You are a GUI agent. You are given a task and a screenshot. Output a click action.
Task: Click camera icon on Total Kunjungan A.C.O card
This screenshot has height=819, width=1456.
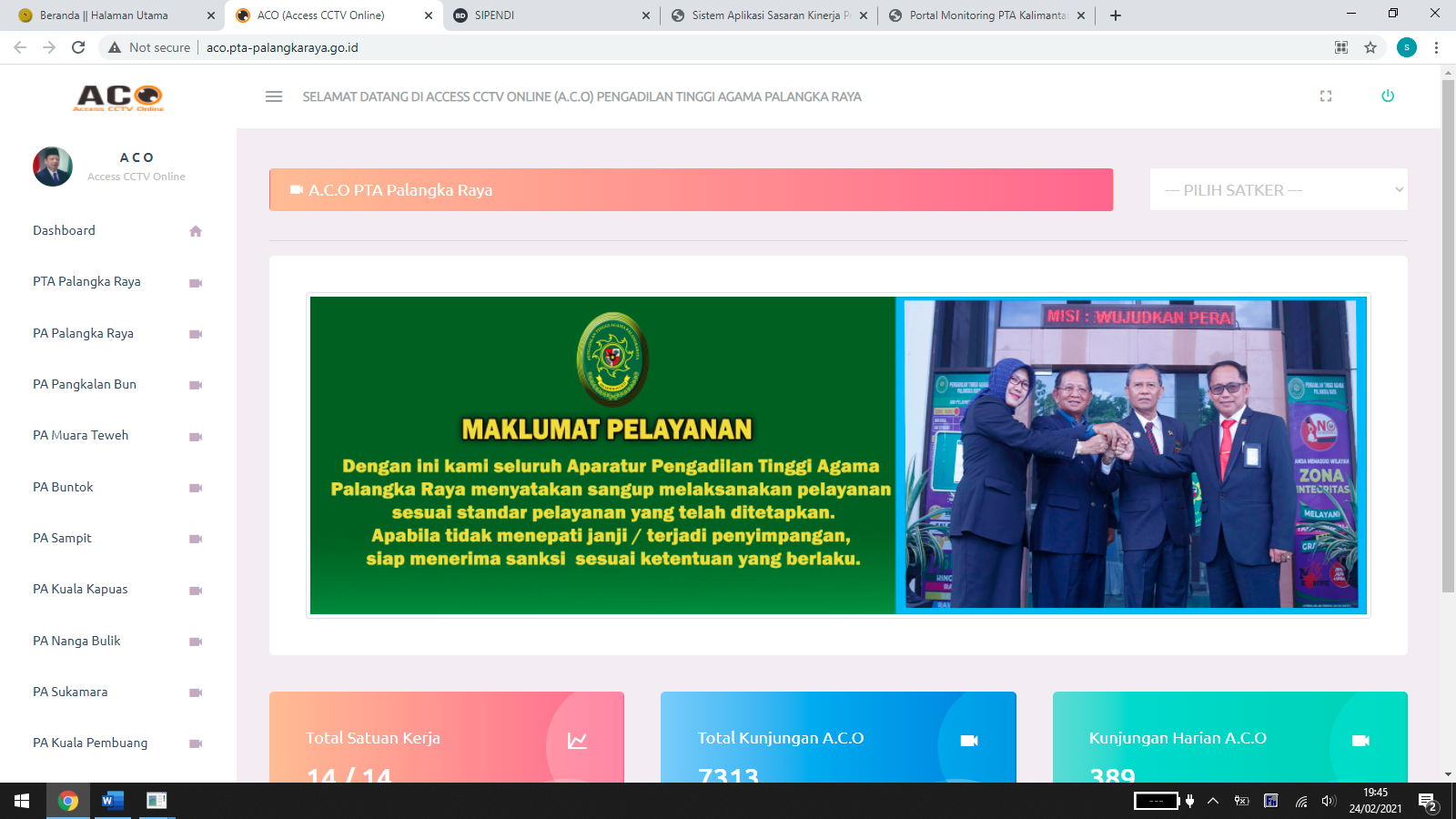(969, 741)
